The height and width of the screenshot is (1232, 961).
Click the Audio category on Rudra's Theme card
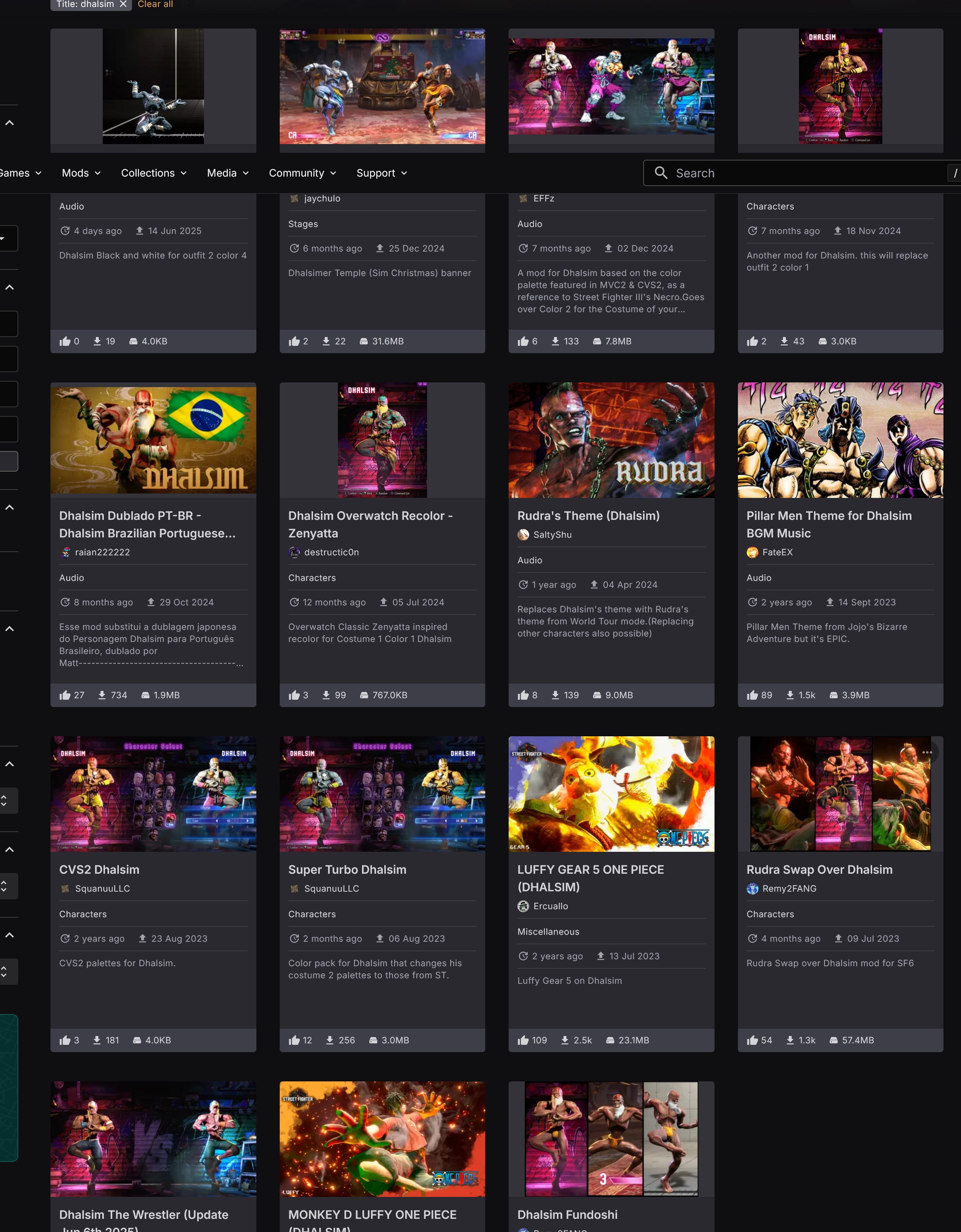[529, 560]
